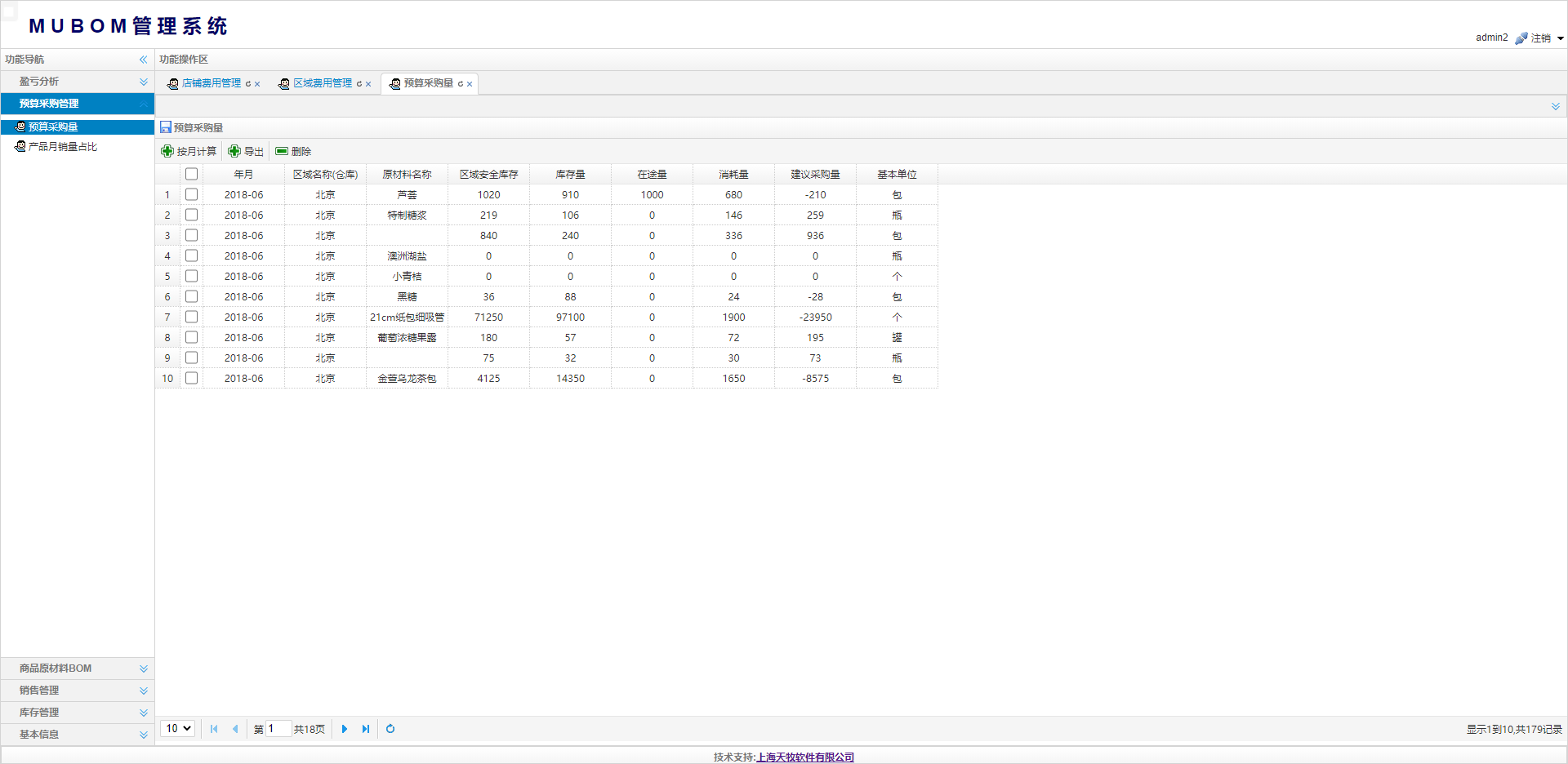
Task: Check the row 2 特制糖浆 checkbox
Action: tap(191, 215)
